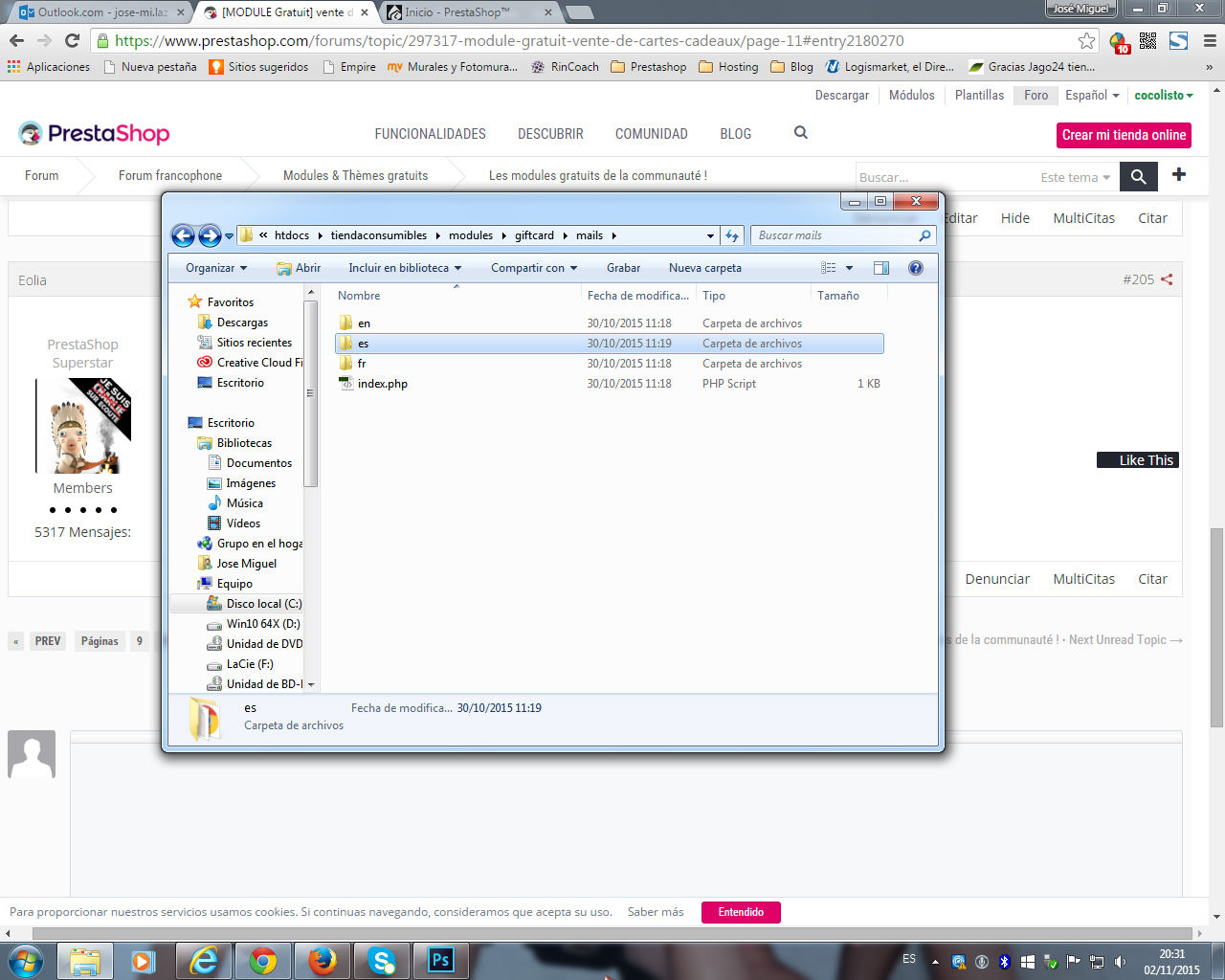
Task: Switch to Photoshop in the taskbar
Action: pyautogui.click(x=440, y=961)
